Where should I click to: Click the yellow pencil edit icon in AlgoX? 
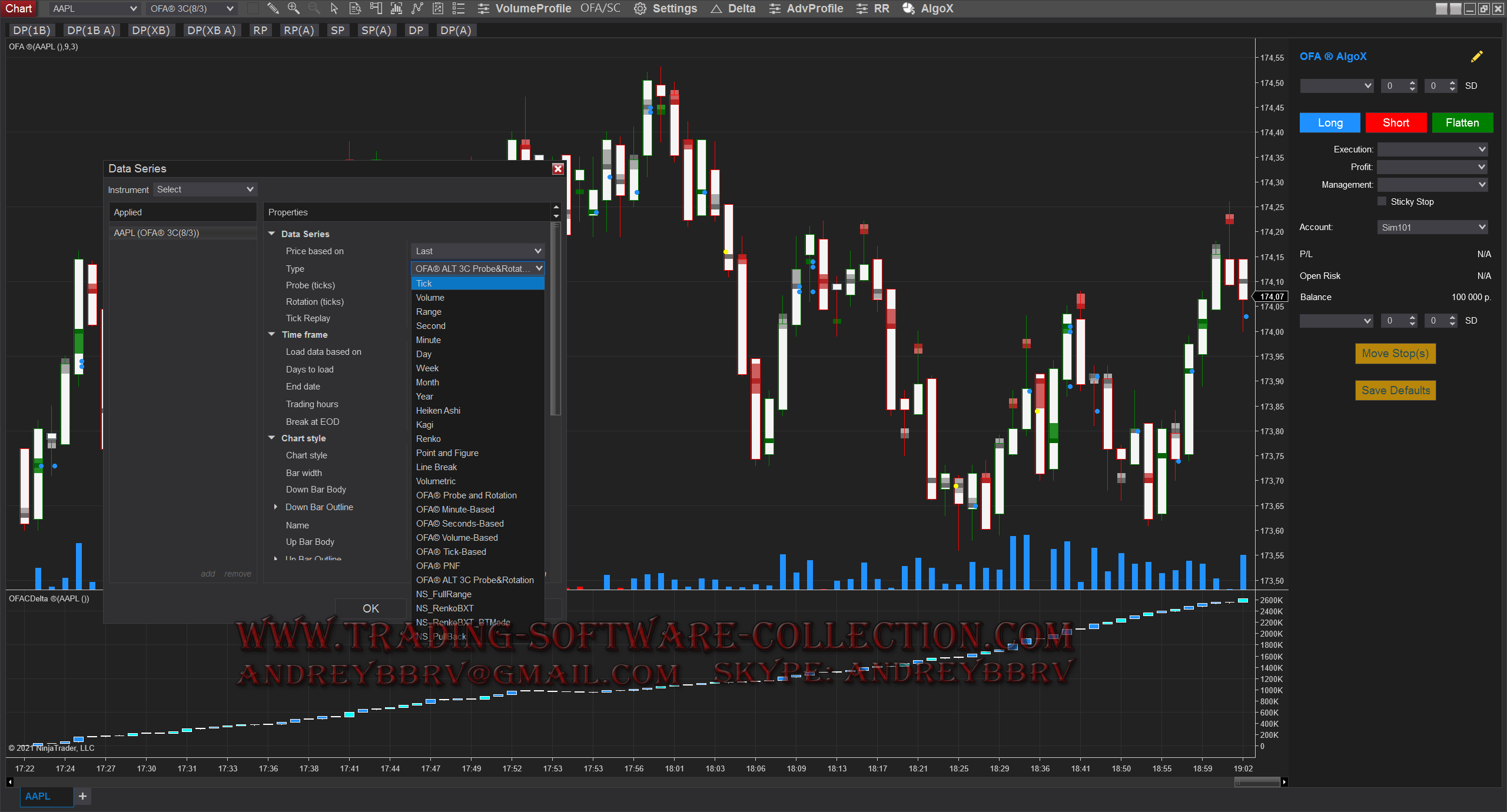coord(1476,56)
